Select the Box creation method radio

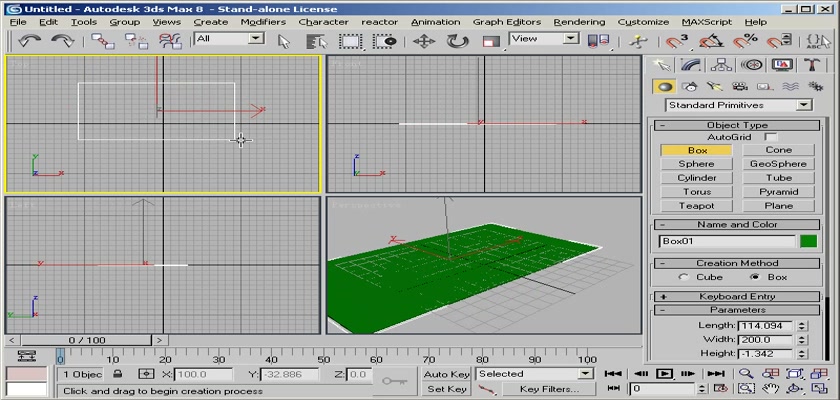pyautogui.click(x=755, y=277)
